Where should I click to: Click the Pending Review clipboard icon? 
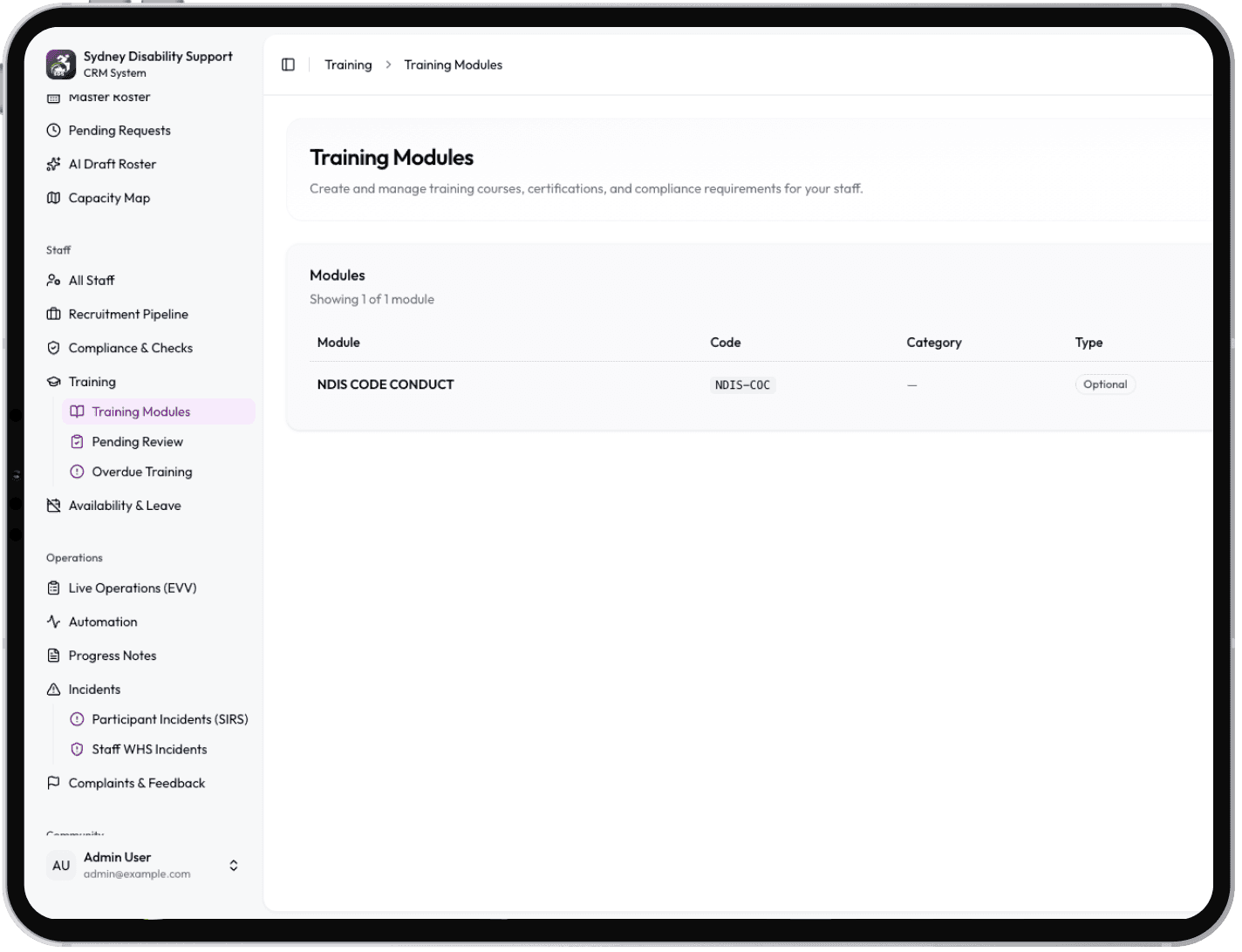click(77, 442)
